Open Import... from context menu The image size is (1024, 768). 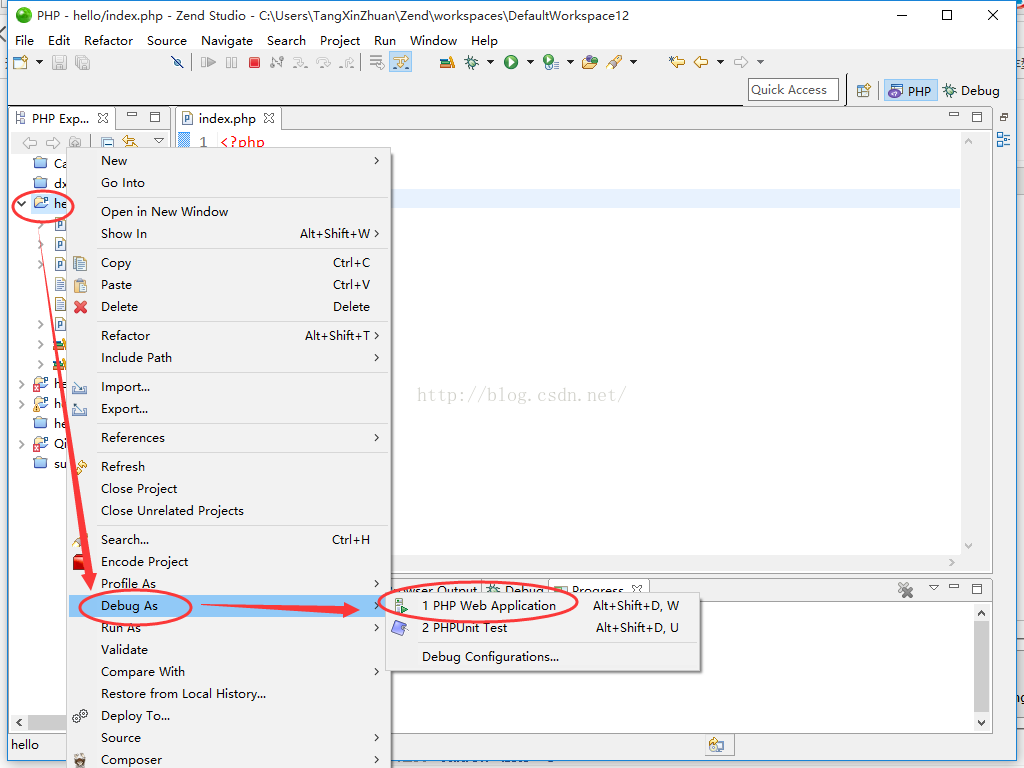click(x=229, y=387)
